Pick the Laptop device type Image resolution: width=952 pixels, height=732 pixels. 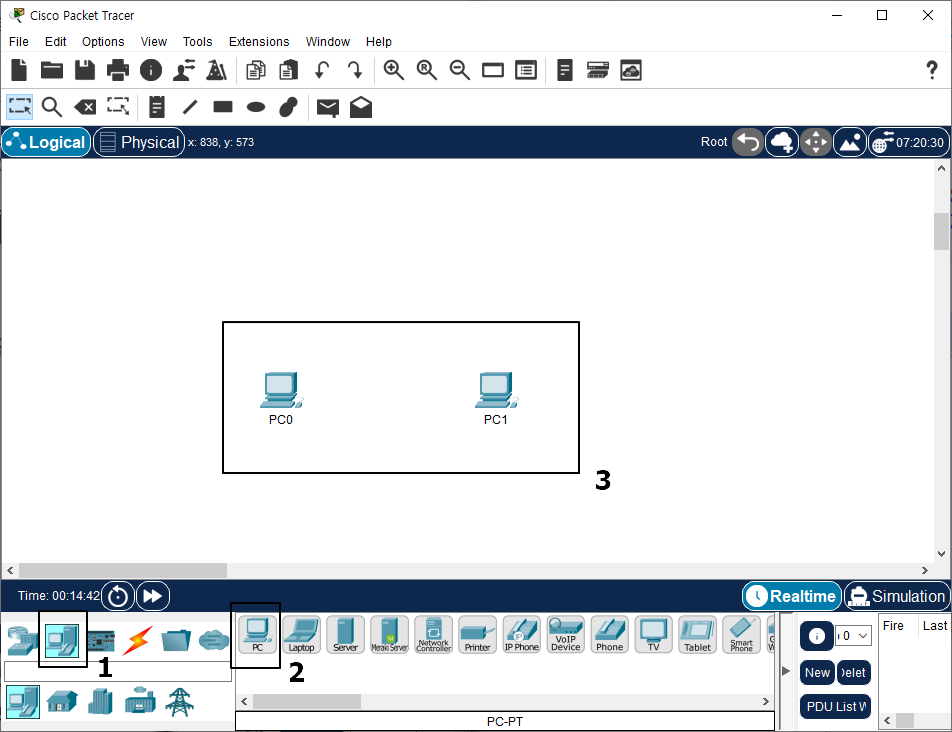click(x=302, y=634)
